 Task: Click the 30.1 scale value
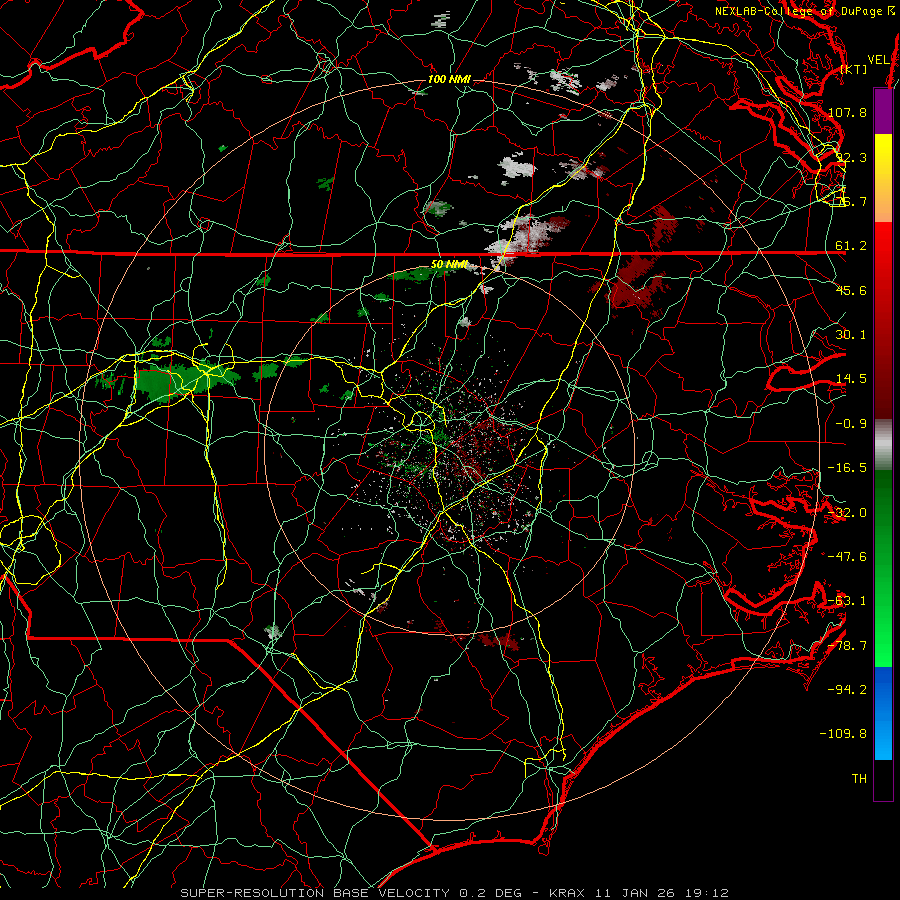click(851, 335)
